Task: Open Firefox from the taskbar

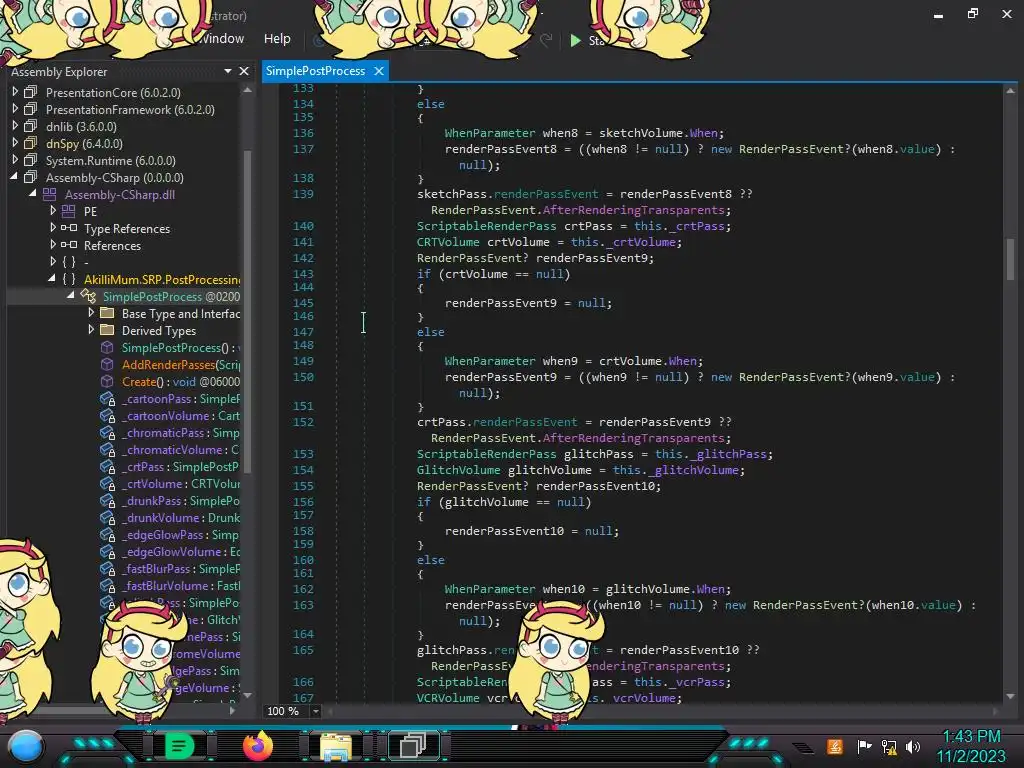Action: point(257,746)
